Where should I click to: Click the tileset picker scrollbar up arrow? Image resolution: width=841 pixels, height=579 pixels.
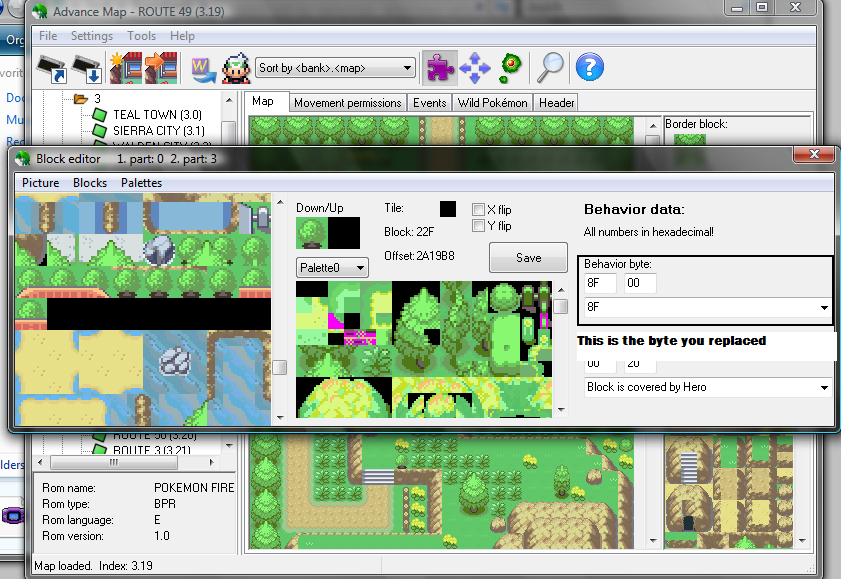pos(561,290)
